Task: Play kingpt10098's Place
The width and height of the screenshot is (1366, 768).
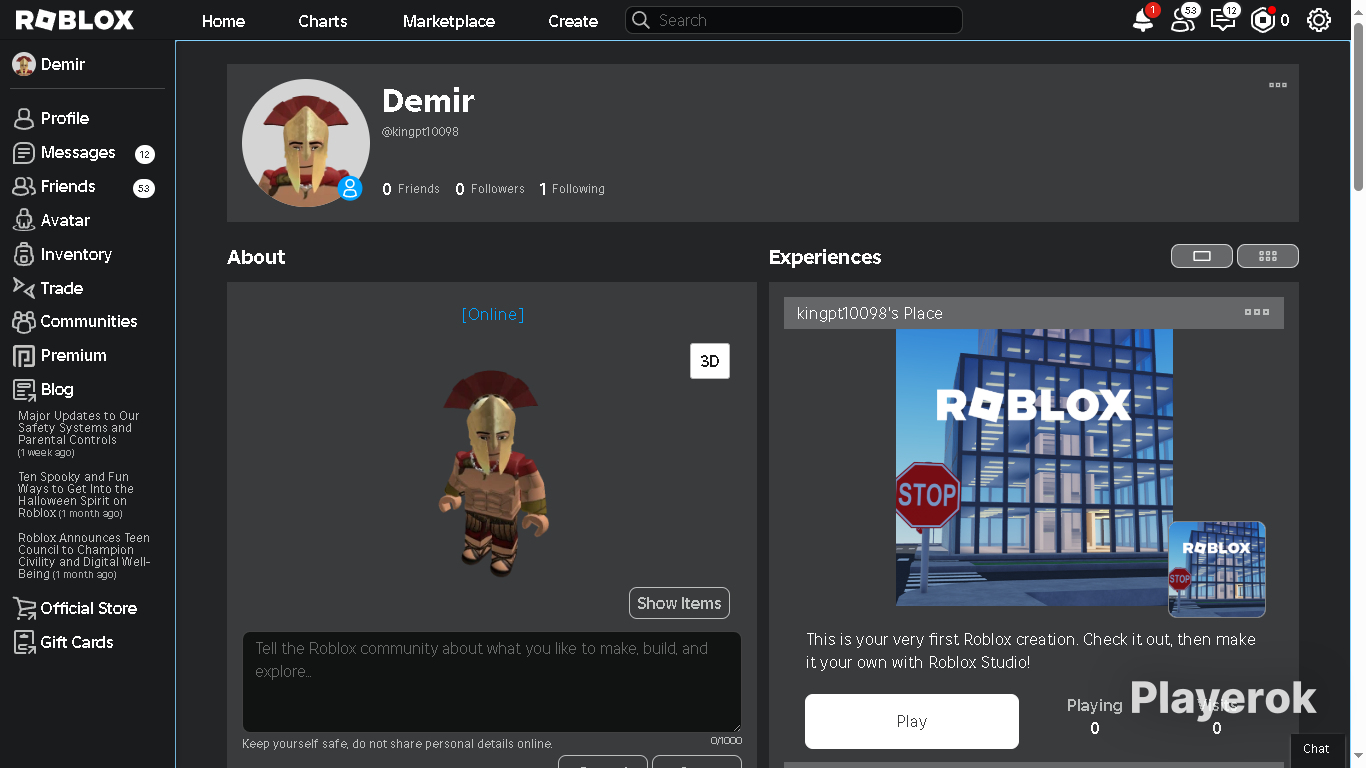Action: point(912,721)
